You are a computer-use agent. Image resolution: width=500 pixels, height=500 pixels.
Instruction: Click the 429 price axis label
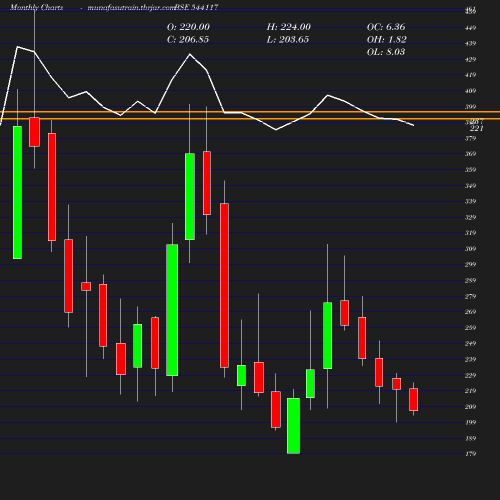(471, 59)
